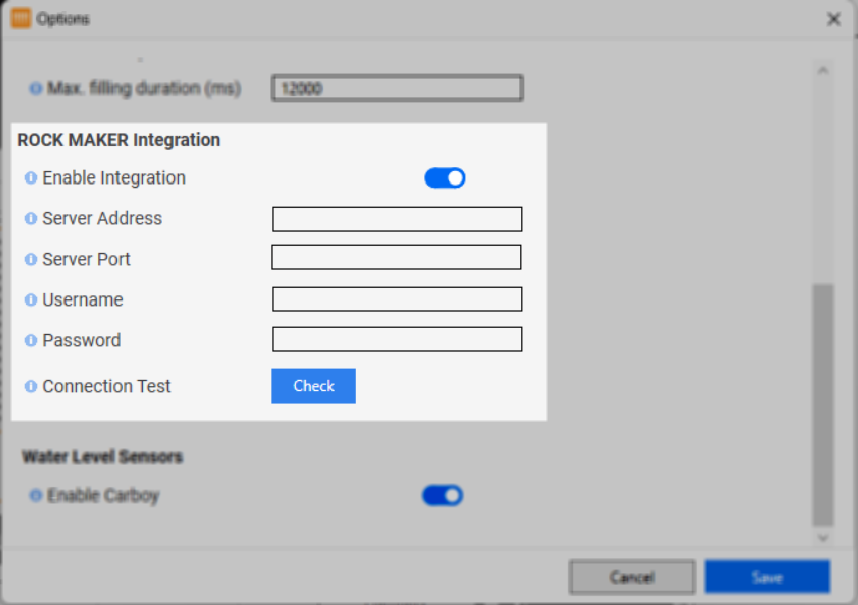Screen dimensions: 858x605
Task: Select the Username input field
Action: pos(397,299)
